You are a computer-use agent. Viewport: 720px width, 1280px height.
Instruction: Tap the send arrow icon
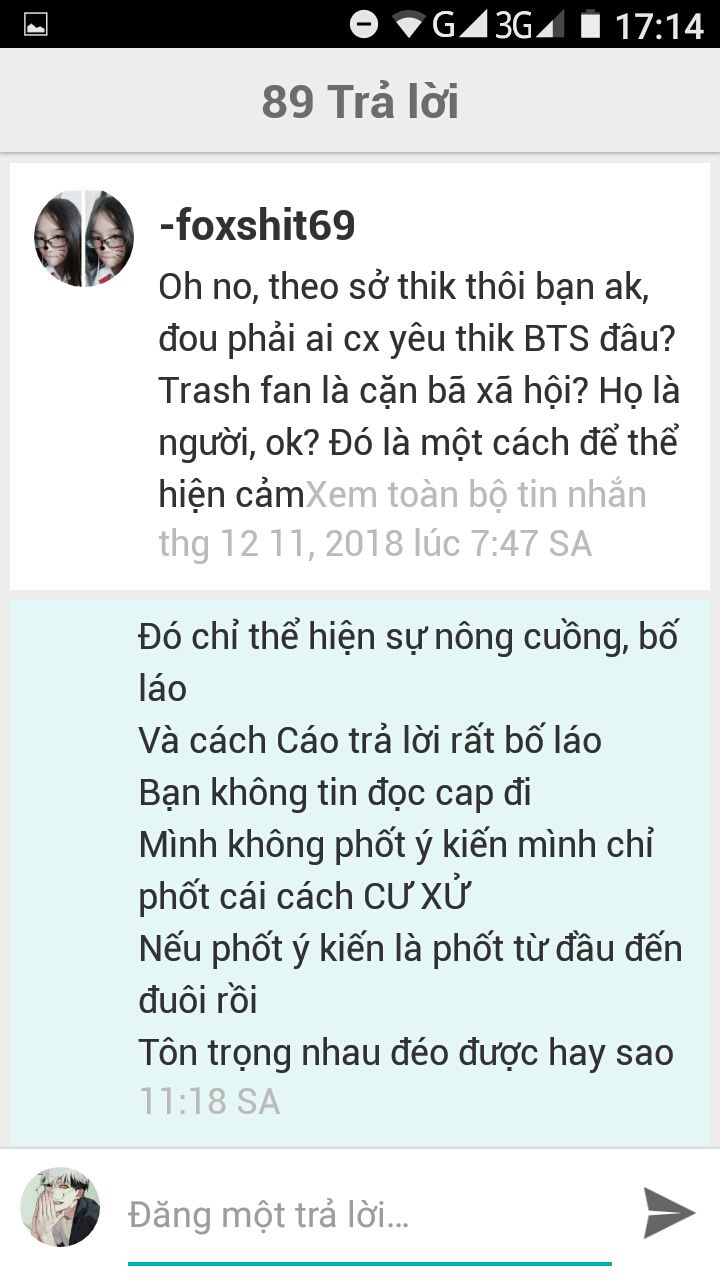point(668,1213)
